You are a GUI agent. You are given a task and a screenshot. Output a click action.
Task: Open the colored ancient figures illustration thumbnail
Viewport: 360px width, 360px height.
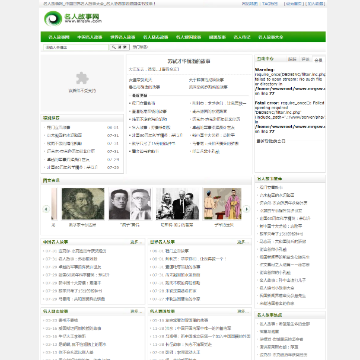pos(223,204)
